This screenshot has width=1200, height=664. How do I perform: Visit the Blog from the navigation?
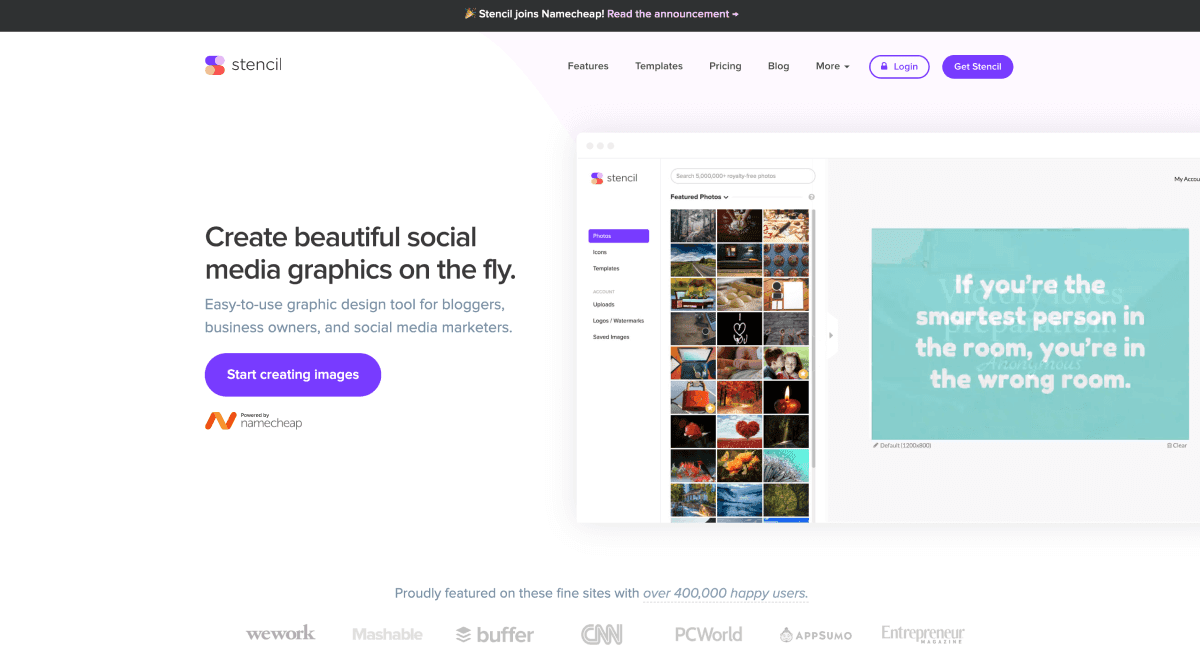778,66
